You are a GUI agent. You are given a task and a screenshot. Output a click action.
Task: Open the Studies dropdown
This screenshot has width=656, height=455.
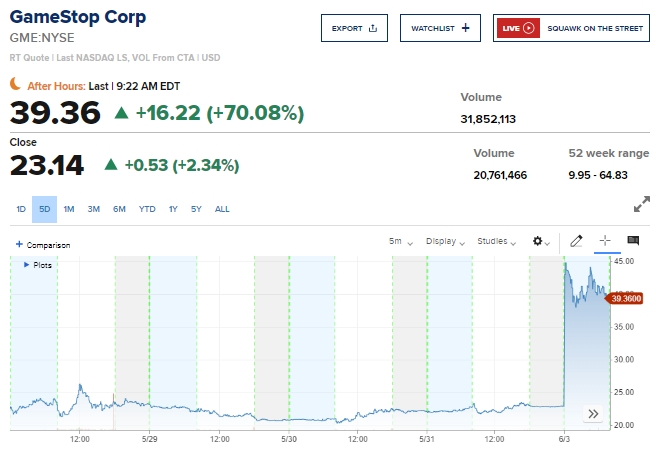click(x=496, y=241)
